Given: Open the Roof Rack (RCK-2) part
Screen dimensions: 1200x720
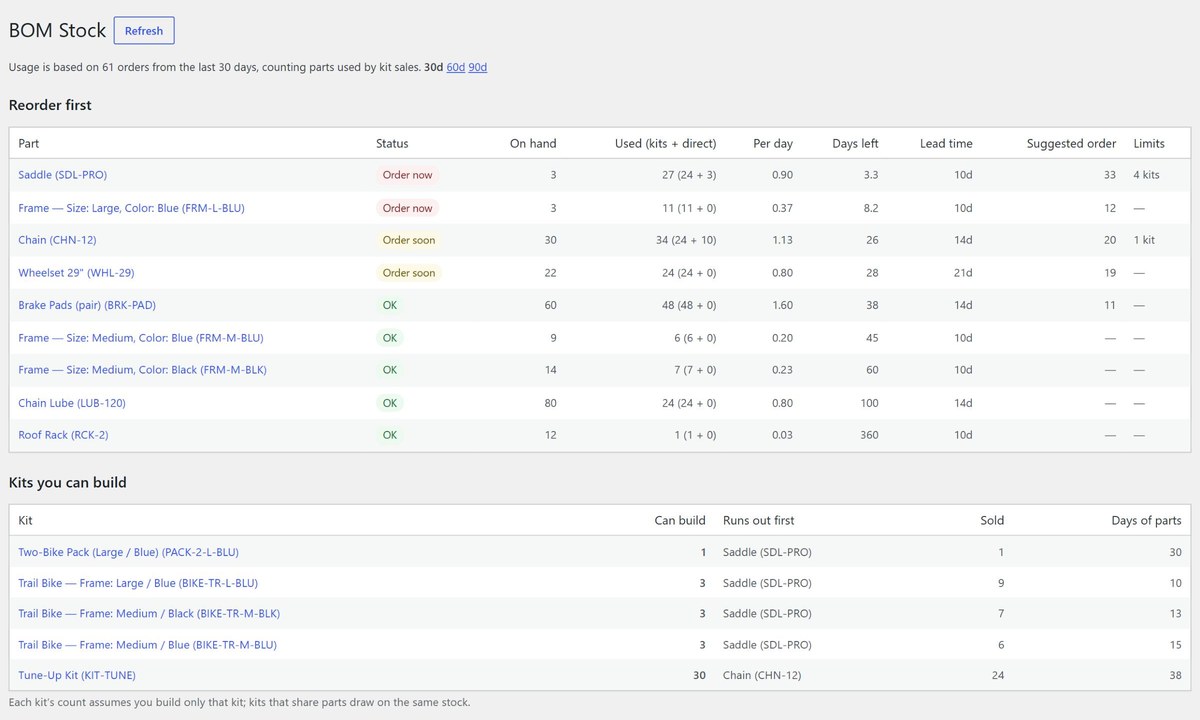Looking at the screenshot, I should [63, 435].
